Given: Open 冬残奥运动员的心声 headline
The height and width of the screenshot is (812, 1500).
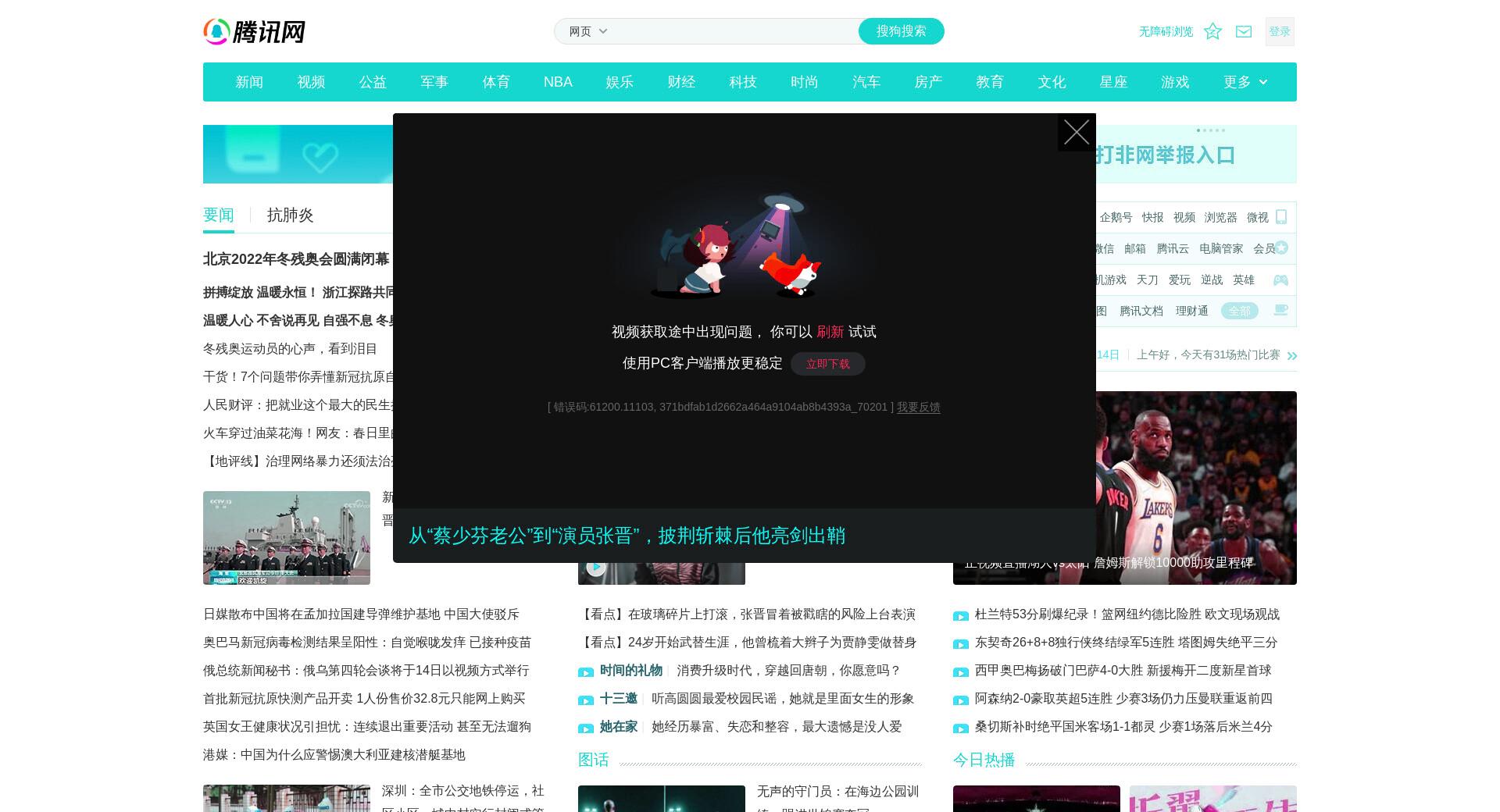Looking at the screenshot, I should coord(290,349).
